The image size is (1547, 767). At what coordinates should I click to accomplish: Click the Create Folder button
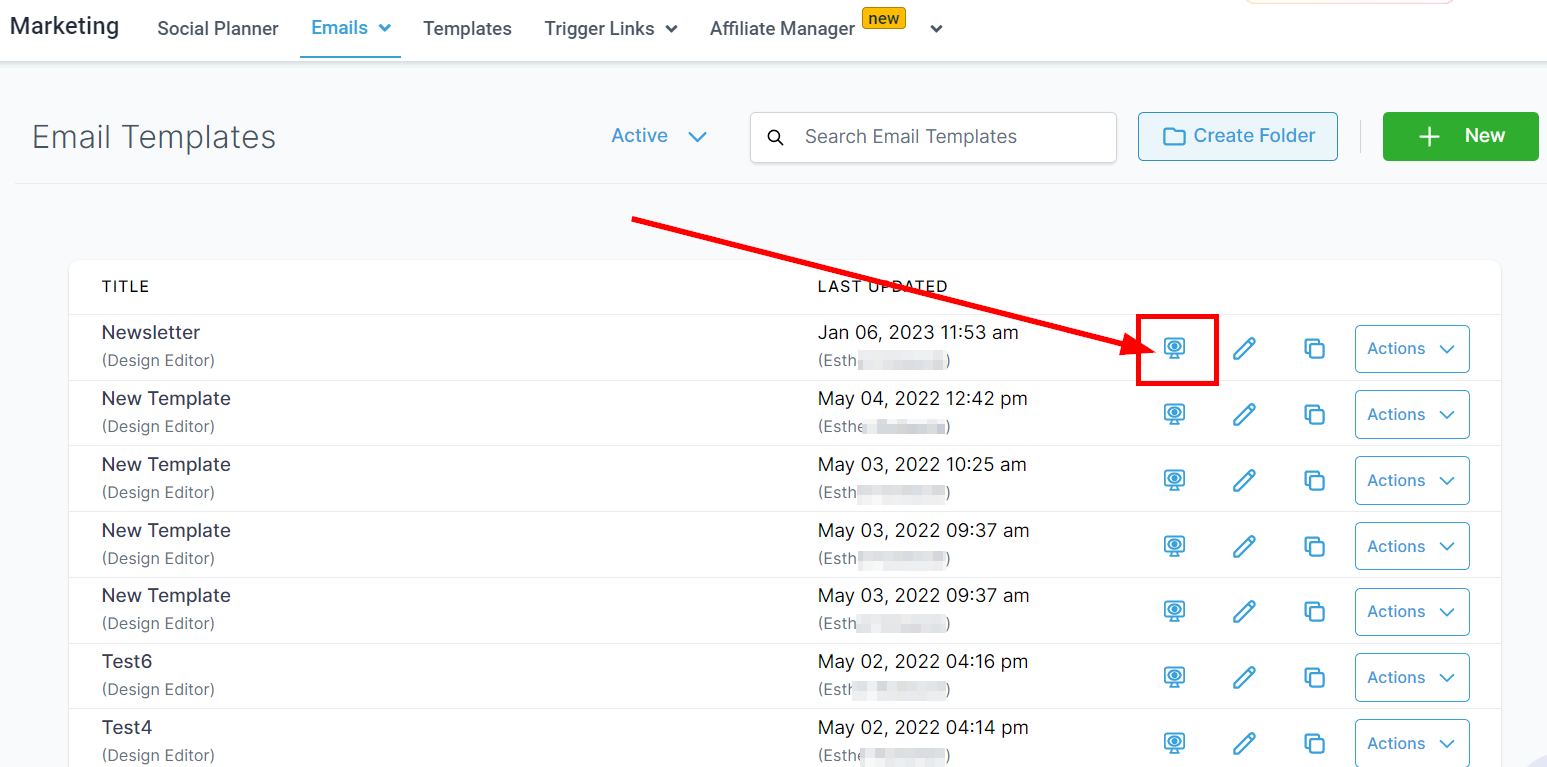[x=1237, y=136]
